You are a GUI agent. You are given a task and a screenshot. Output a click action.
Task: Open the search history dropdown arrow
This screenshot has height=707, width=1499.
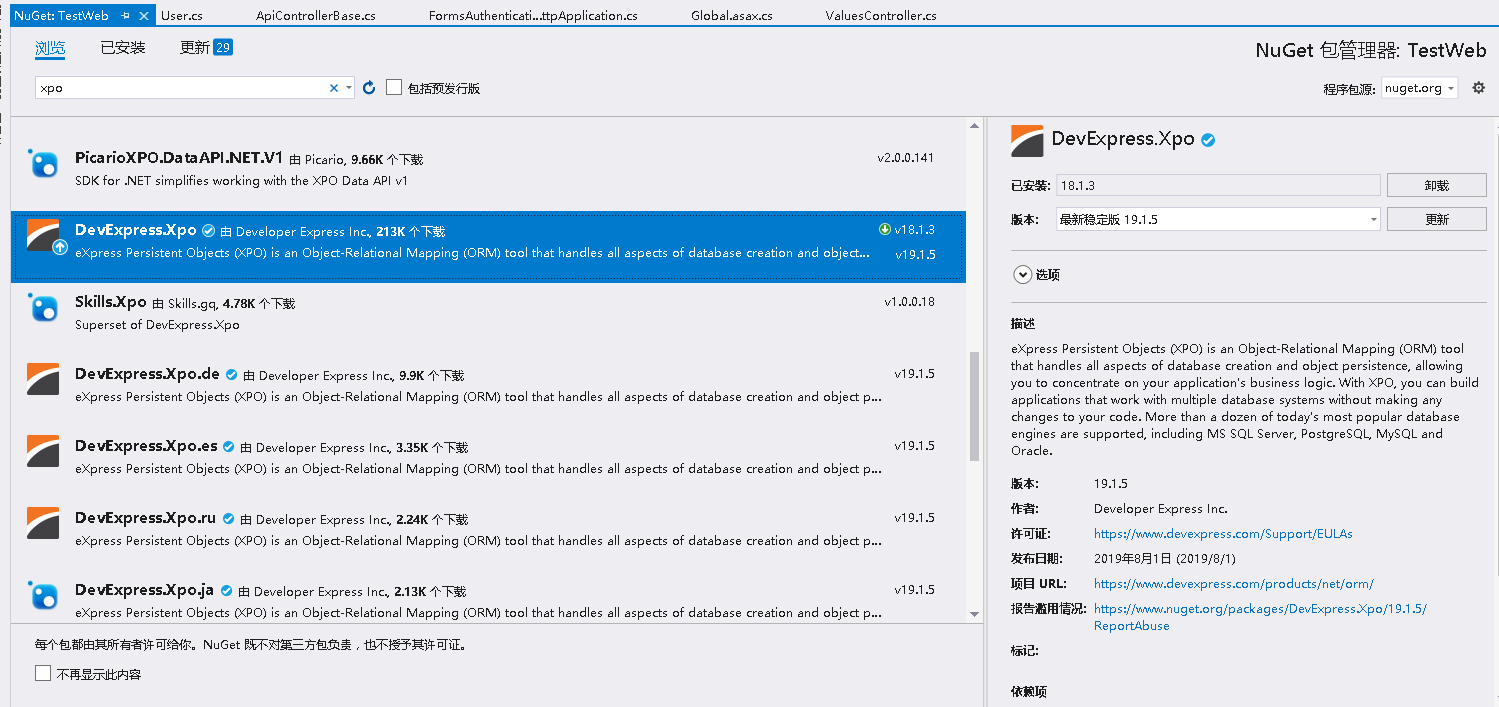pos(349,88)
